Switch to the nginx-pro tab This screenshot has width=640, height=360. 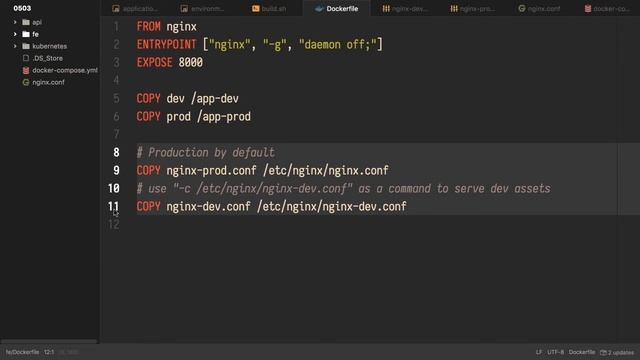pyautogui.click(x=473, y=9)
